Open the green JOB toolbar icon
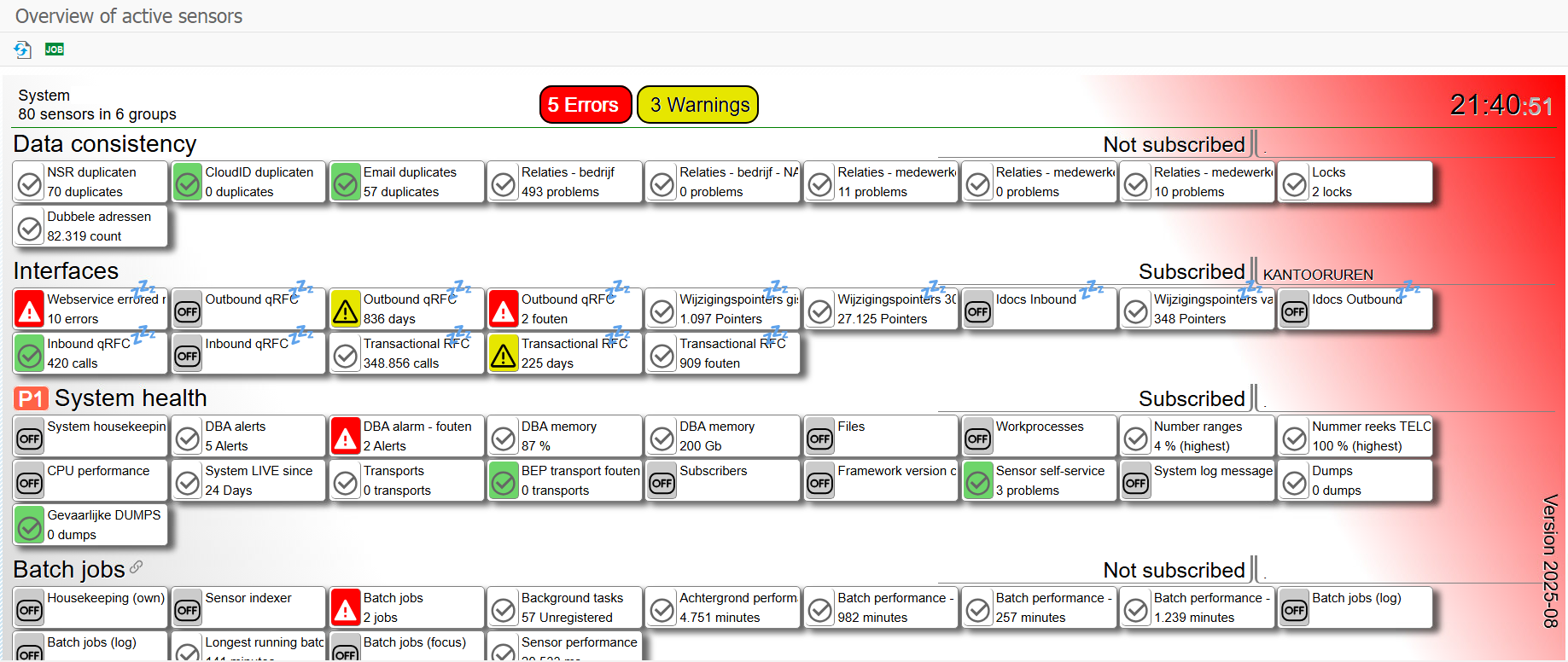 [x=55, y=49]
